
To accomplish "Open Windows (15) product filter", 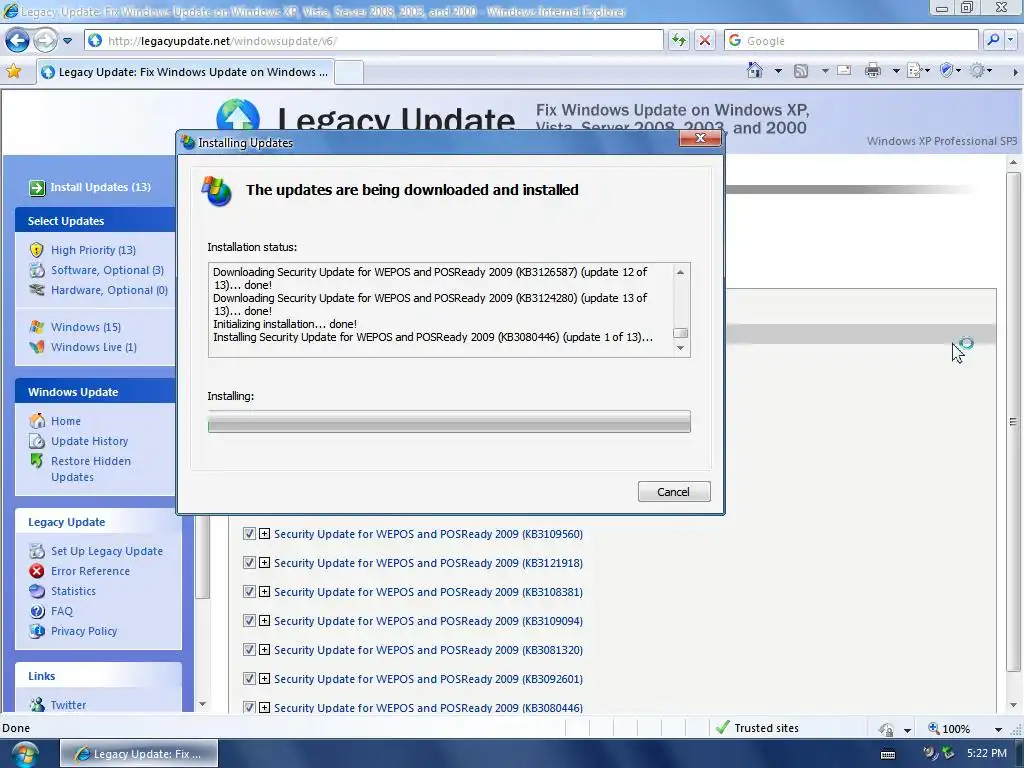I will [x=86, y=327].
